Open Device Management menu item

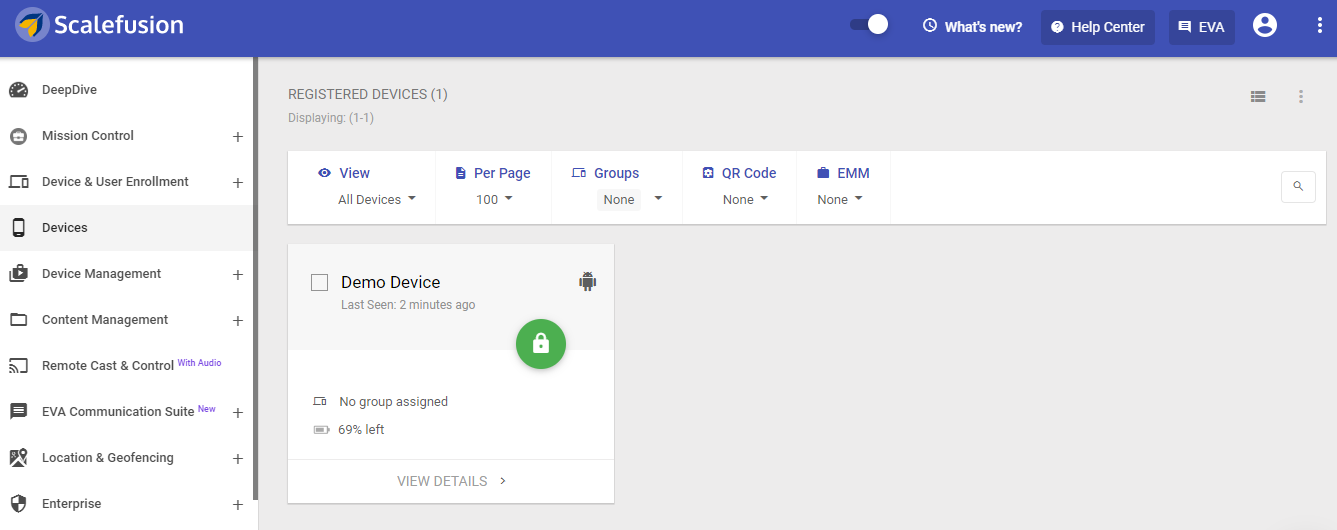[x=101, y=274]
